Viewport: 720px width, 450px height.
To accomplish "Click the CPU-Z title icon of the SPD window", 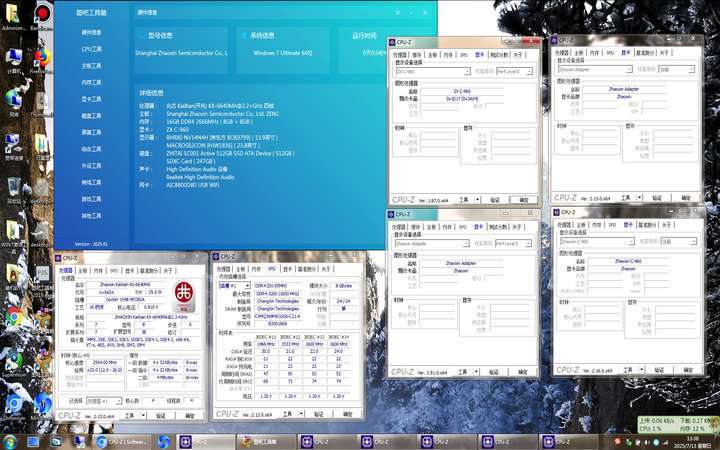I will click(x=216, y=256).
